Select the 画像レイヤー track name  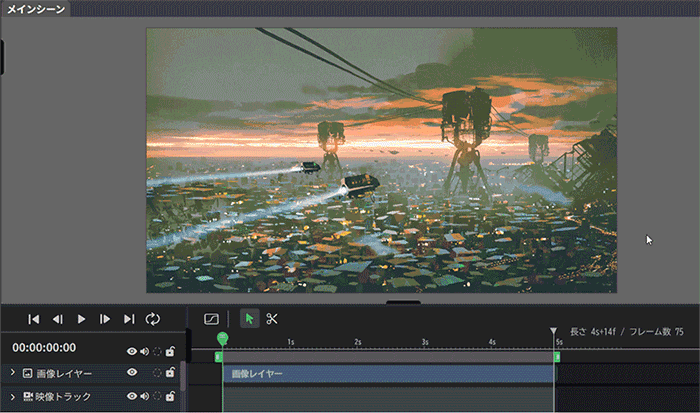64,374
